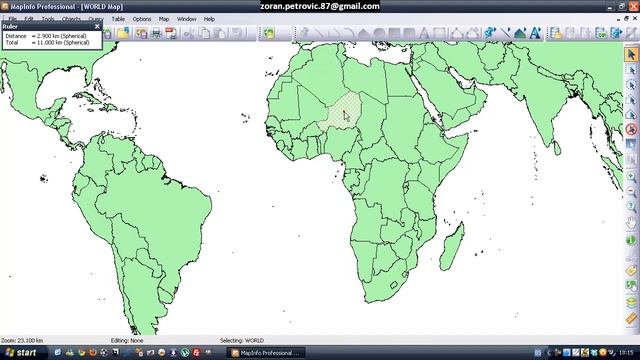Click the Open Workspace folder icon
Image resolution: width=640 pixels, height=360 pixels.
pos(123,33)
